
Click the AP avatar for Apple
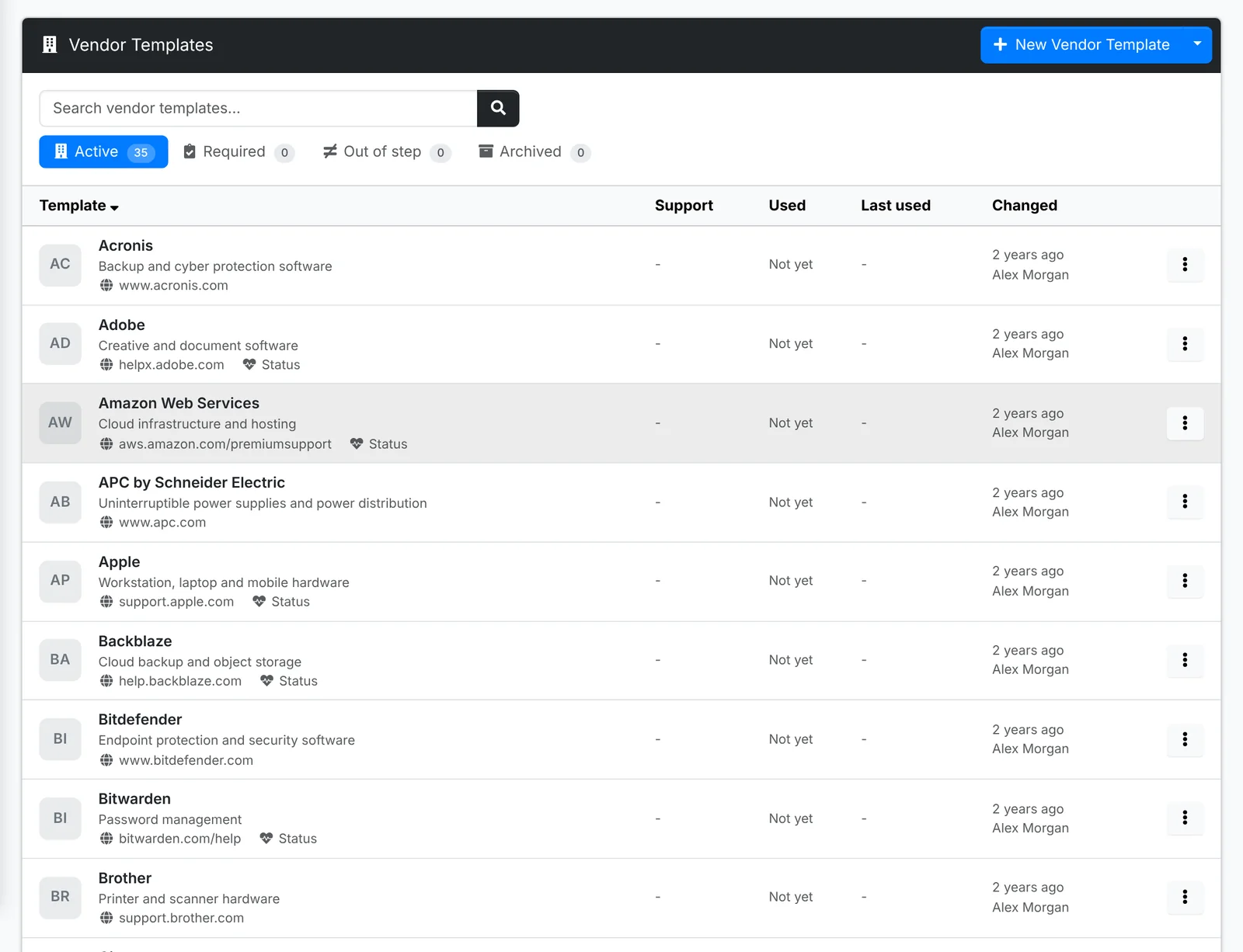pyautogui.click(x=60, y=581)
